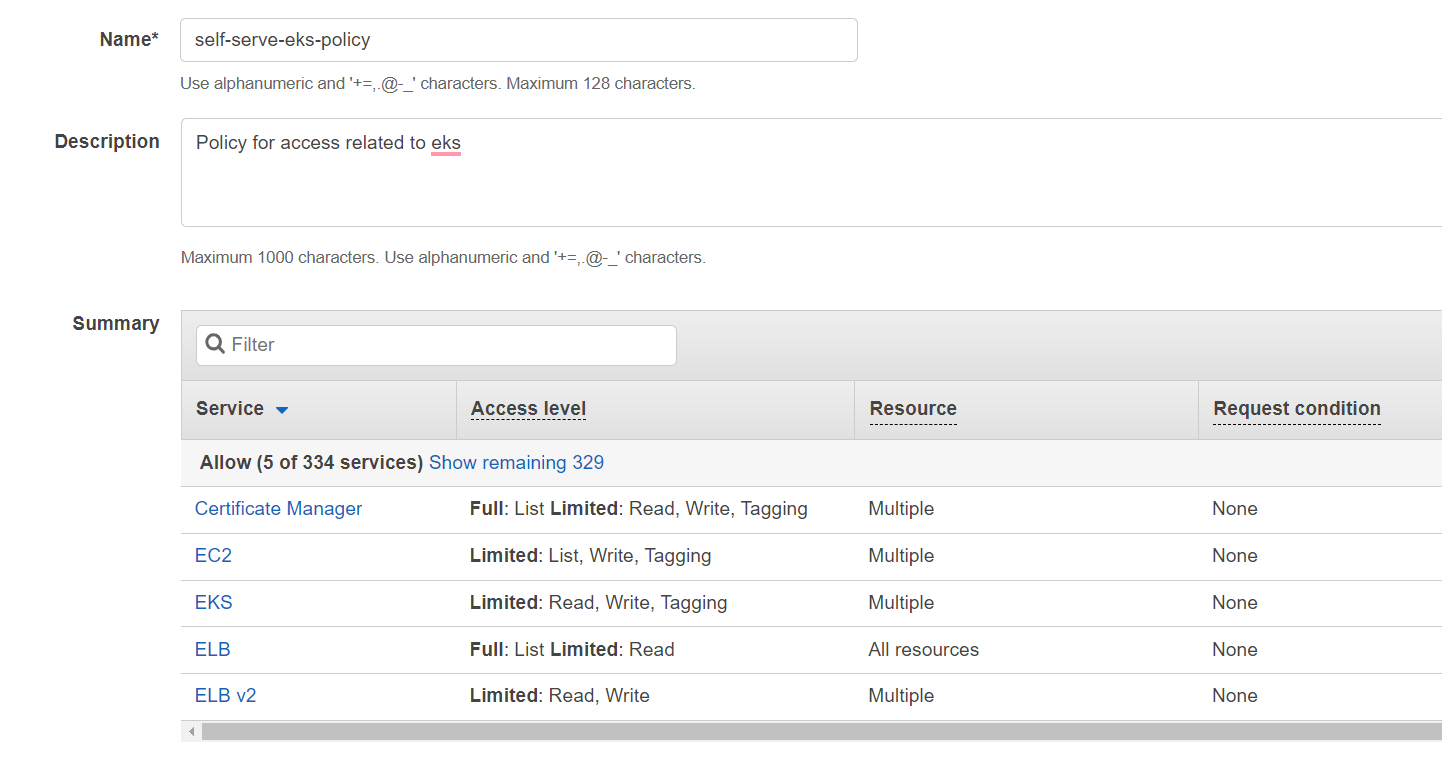Click EKS's access level 'Limited: Read, Write, Tagging'

click(598, 603)
